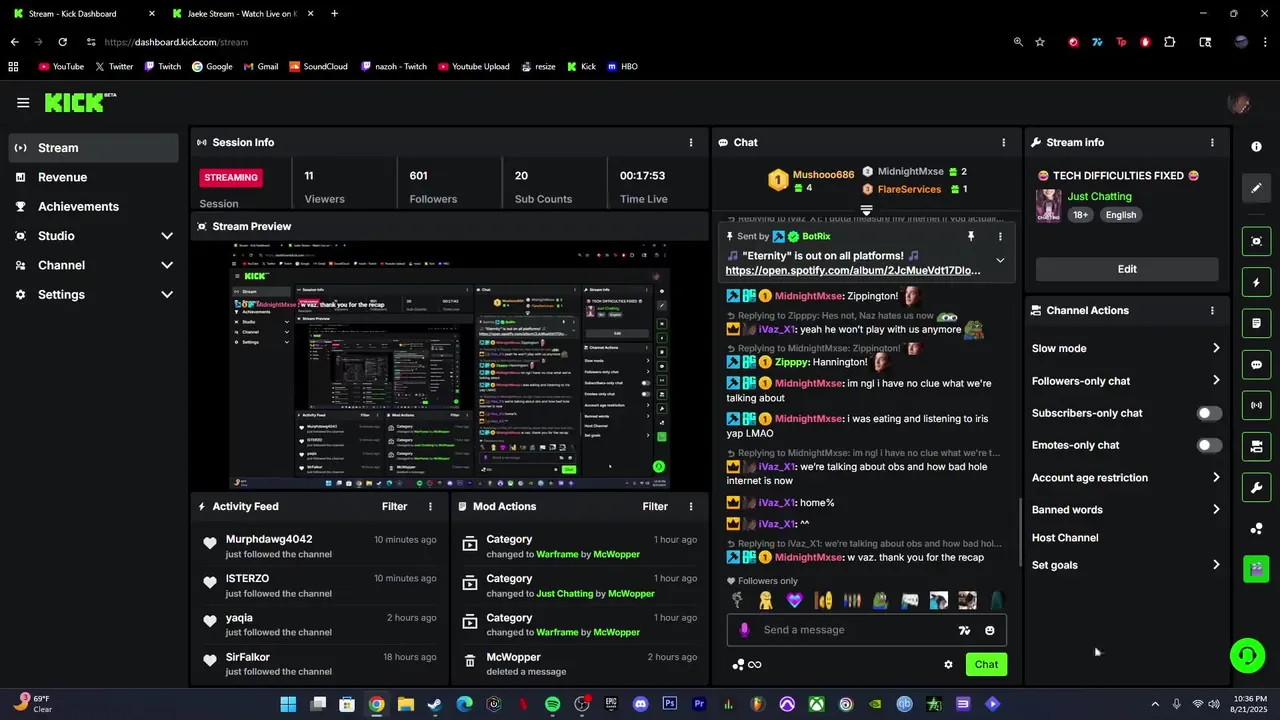
Task: Open Account age restriction options
Action: click(x=1127, y=478)
